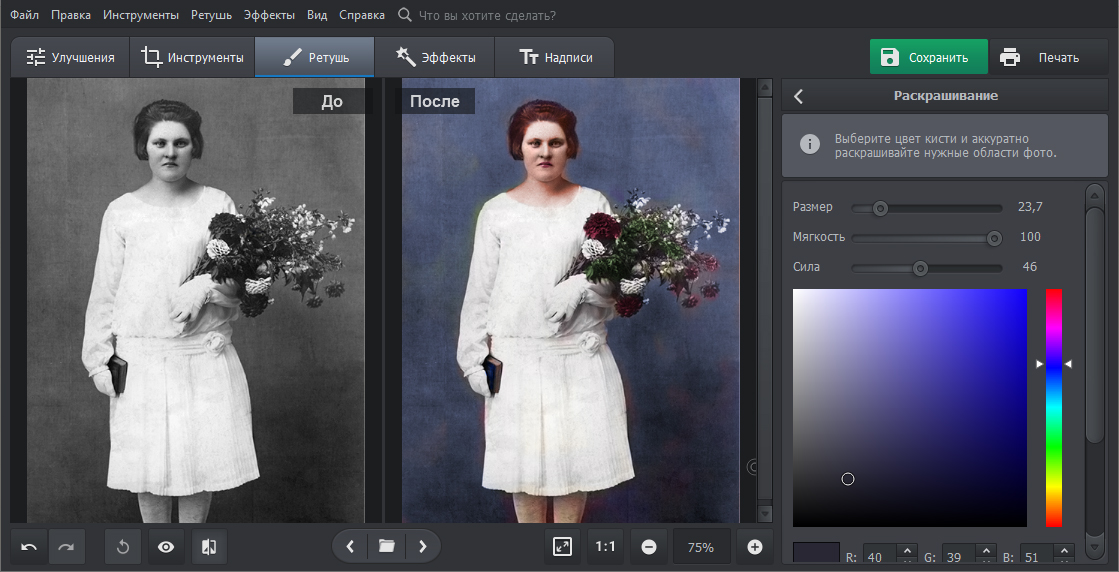Reset changes with the circular arrow icon

click(x=123, y=547)
